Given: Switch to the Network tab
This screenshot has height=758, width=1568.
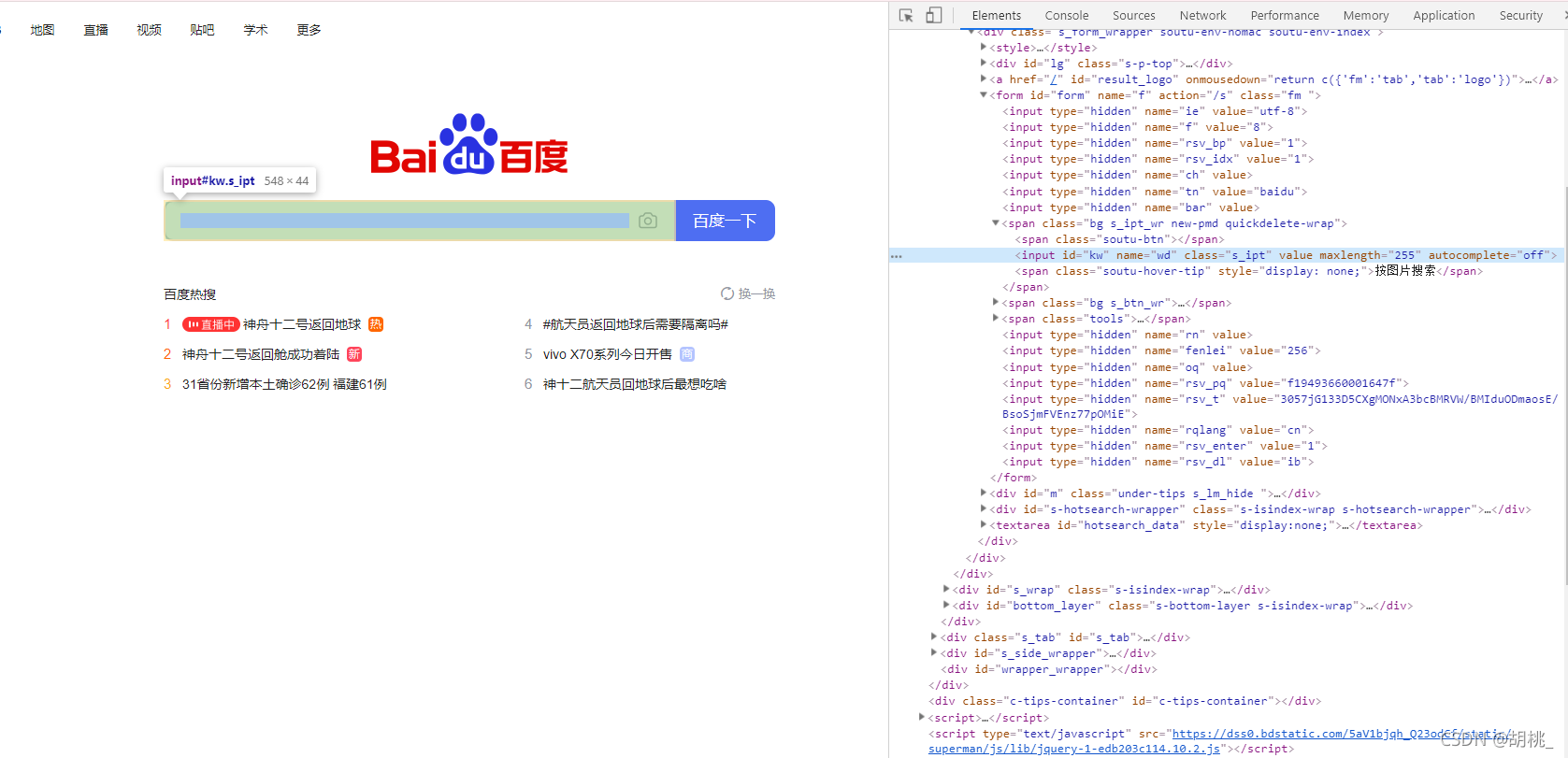Looking at the screenshot, I should coord(1203,15).
